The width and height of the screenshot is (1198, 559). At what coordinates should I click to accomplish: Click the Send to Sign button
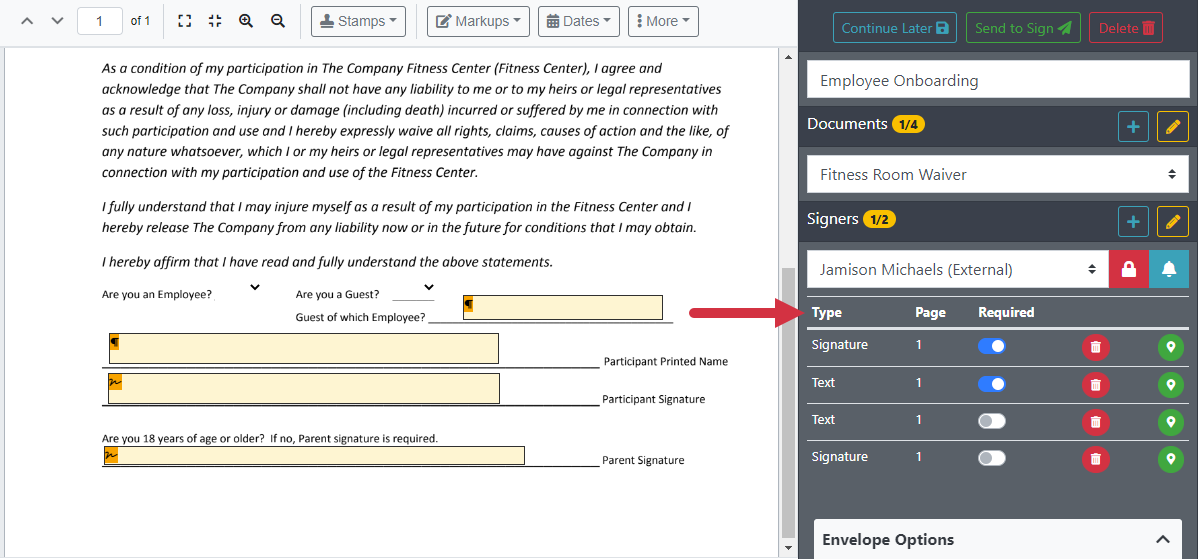(x=1022, y=28)
